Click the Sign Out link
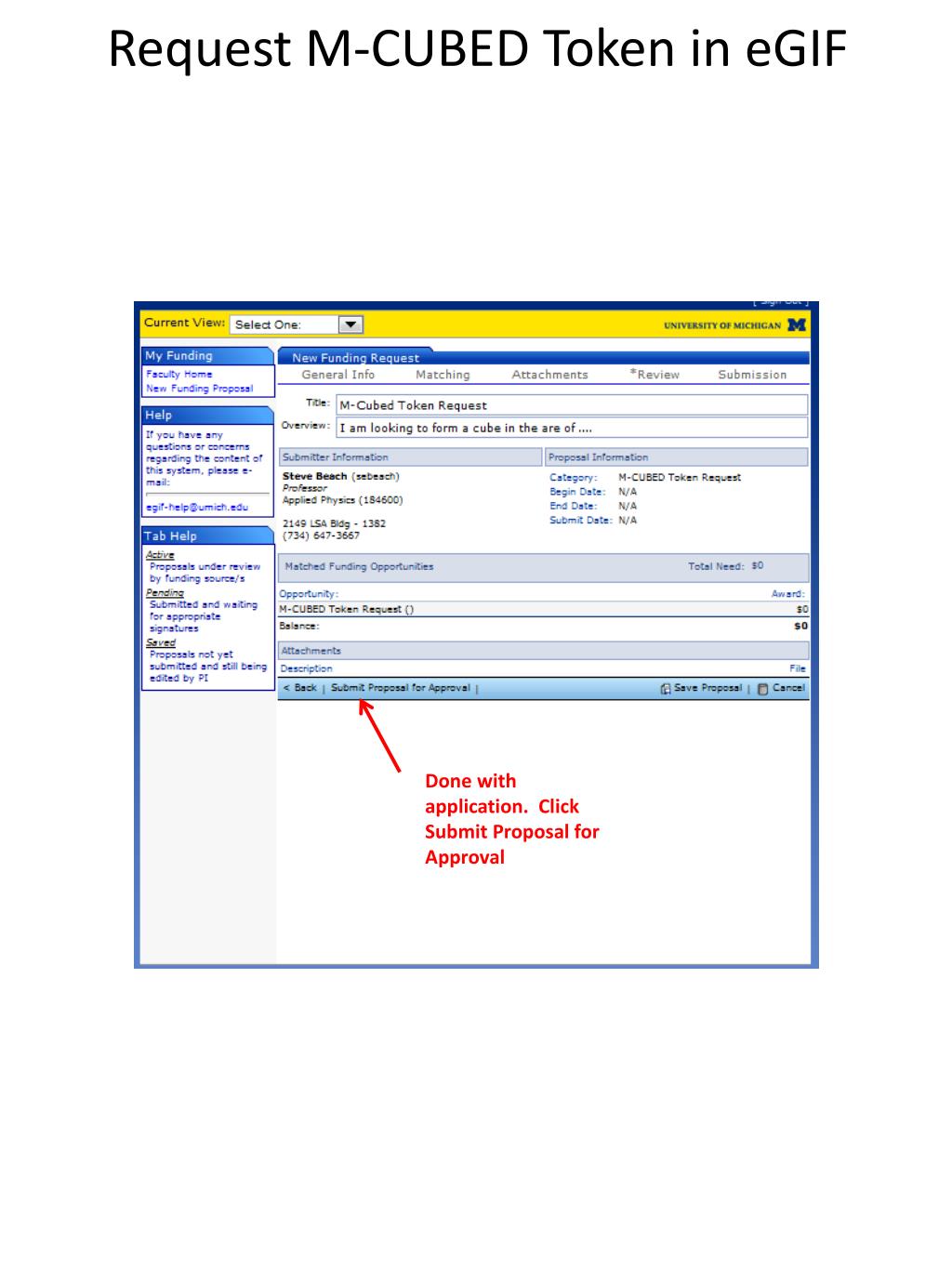952x1269 pixels. 781,303
